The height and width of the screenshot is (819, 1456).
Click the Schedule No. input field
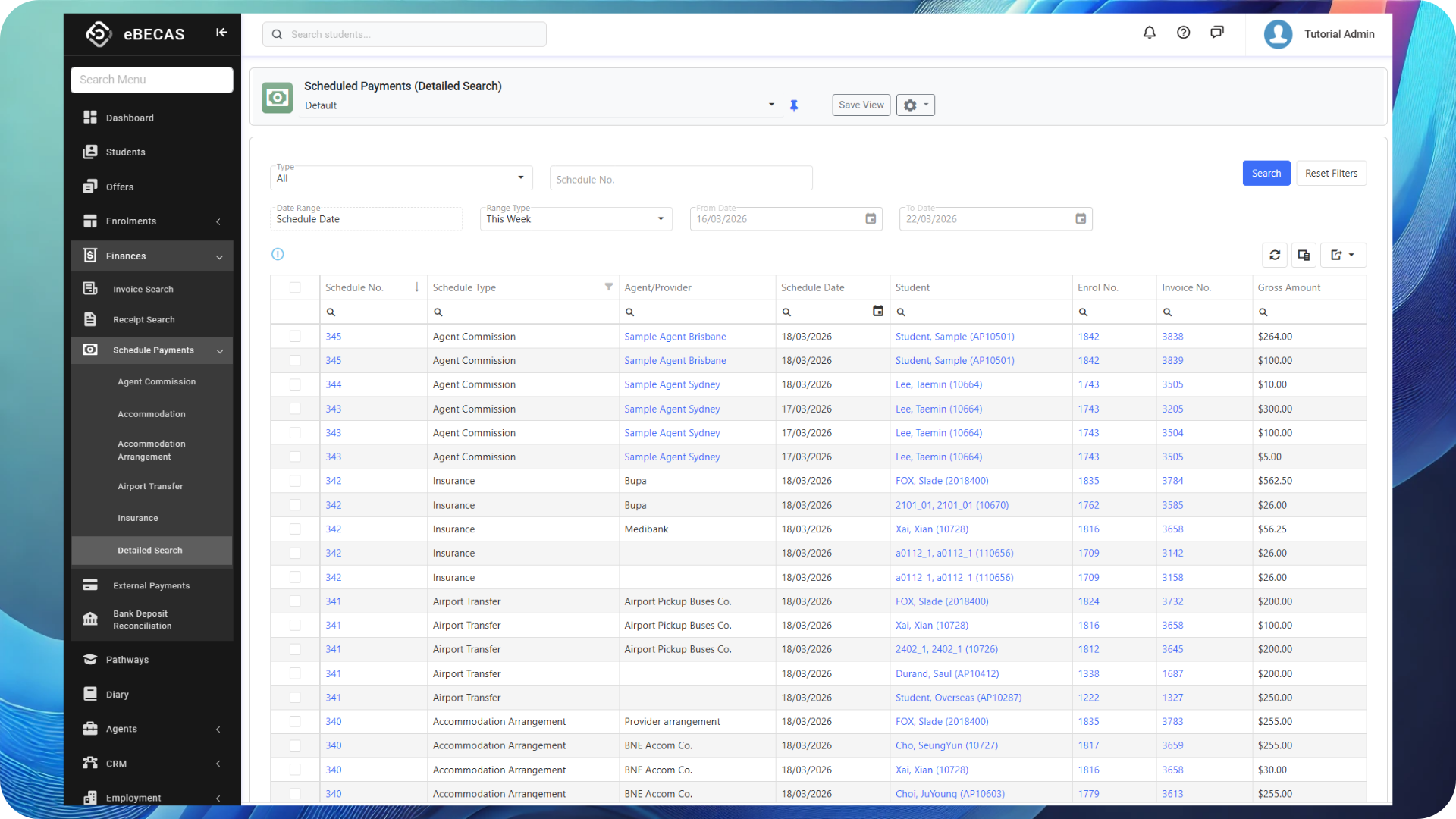(x=680, y=180)
